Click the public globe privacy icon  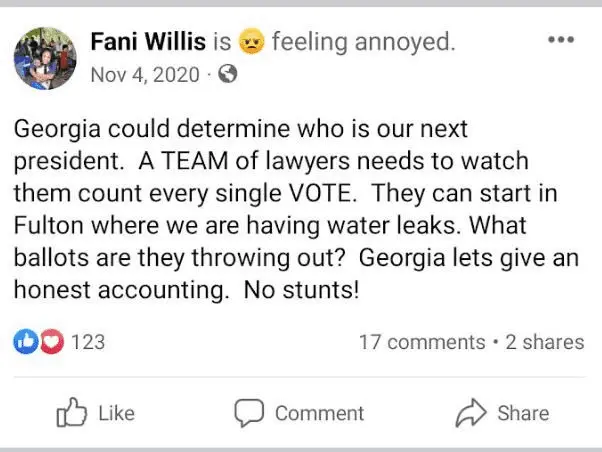pos(226,74)
